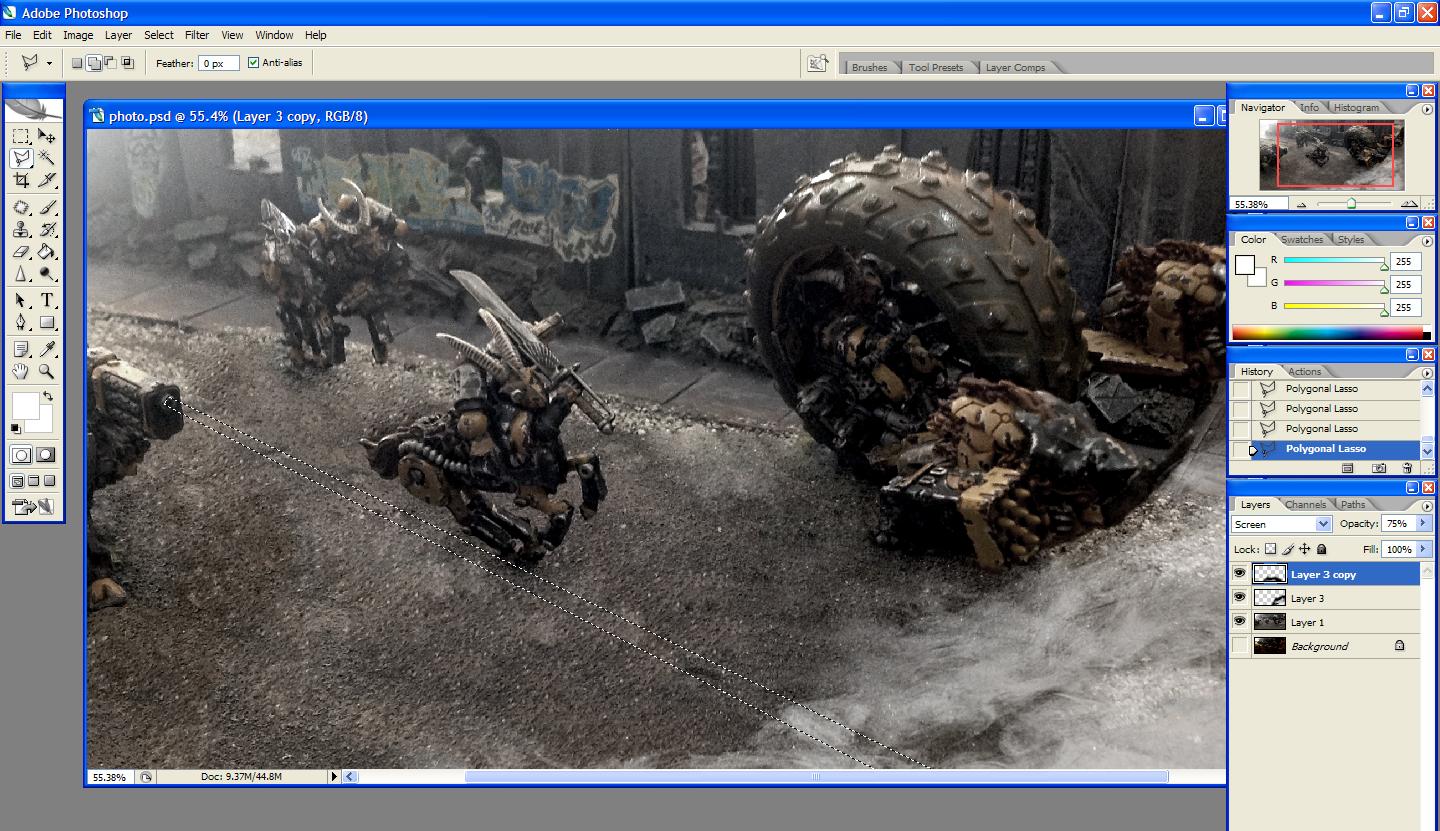
Task: Select the Dodge tool
Action: pyautogui.click(x=46, y=274)
